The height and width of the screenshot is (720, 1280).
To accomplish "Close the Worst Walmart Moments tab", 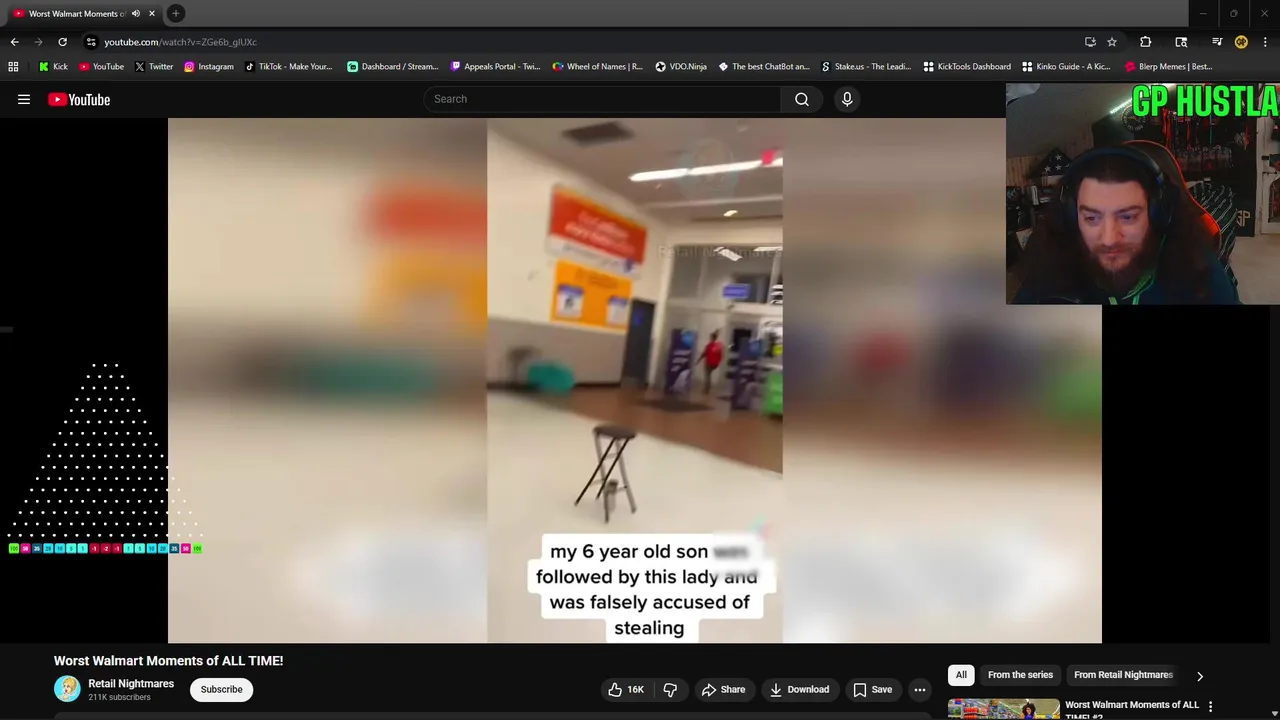I will click(152, 13).
